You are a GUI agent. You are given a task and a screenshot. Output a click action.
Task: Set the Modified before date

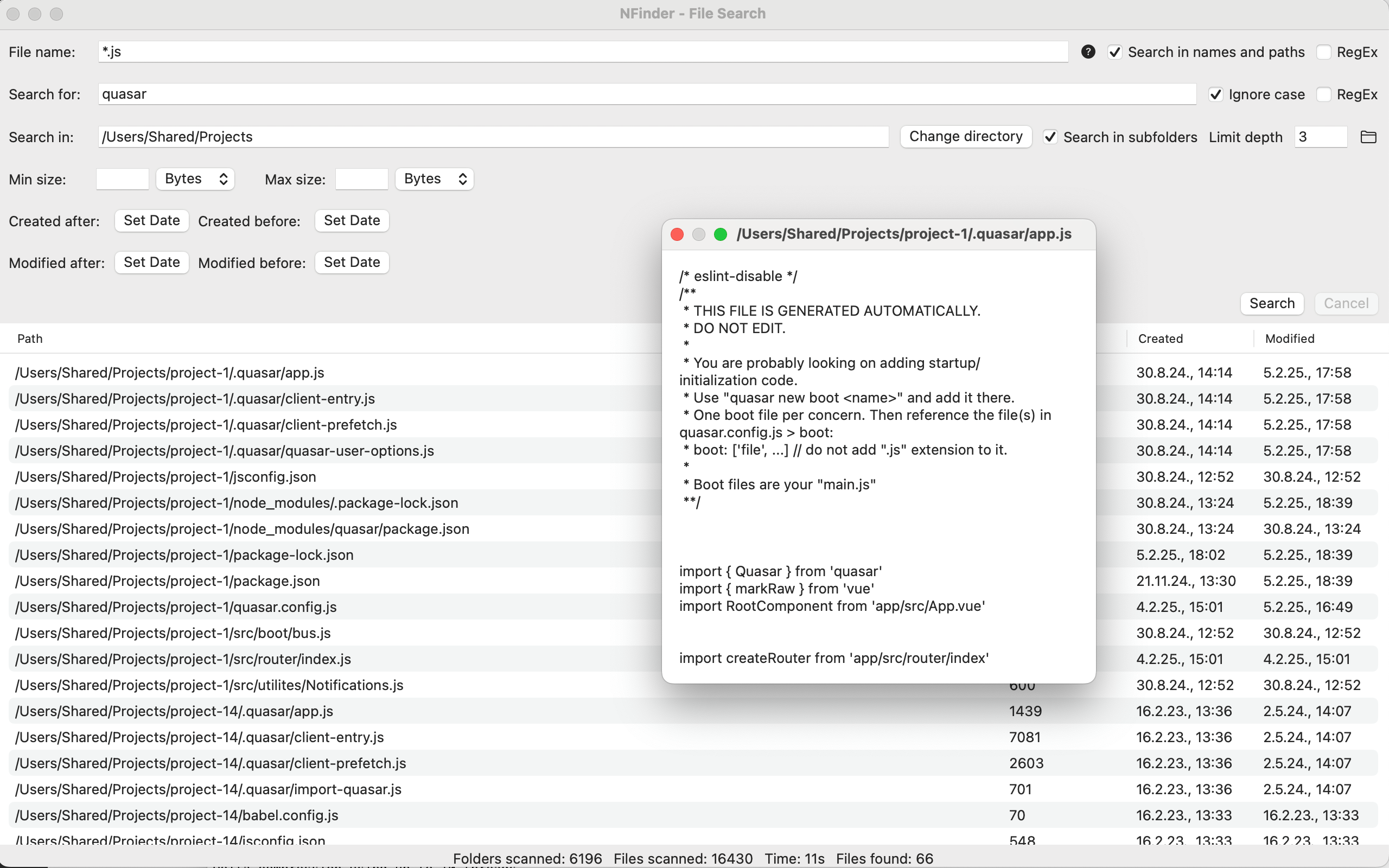[x=352, y=263]
